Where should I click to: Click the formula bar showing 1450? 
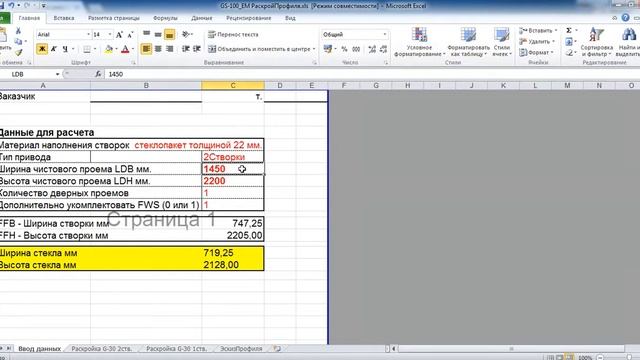pos(371,74)
